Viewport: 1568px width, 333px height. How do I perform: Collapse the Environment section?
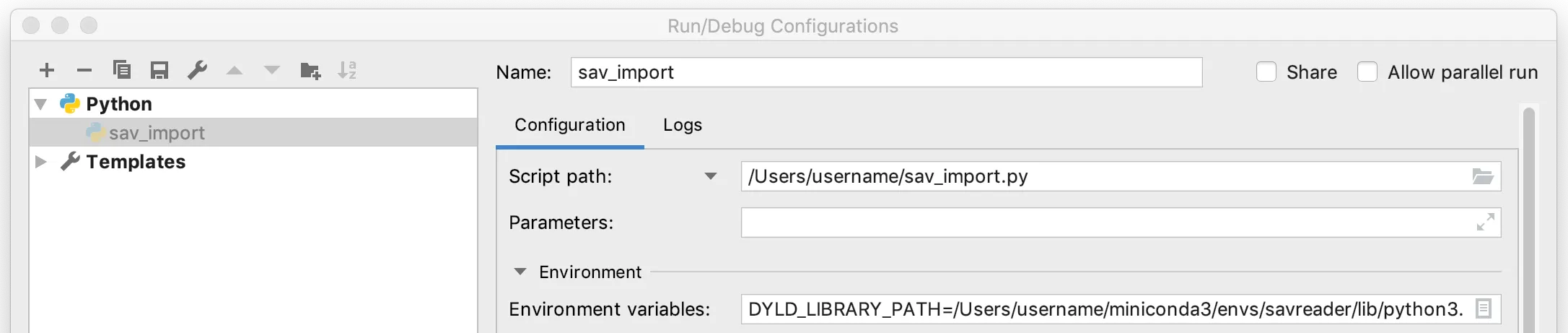pyautogui.click(x=520, y=272)
